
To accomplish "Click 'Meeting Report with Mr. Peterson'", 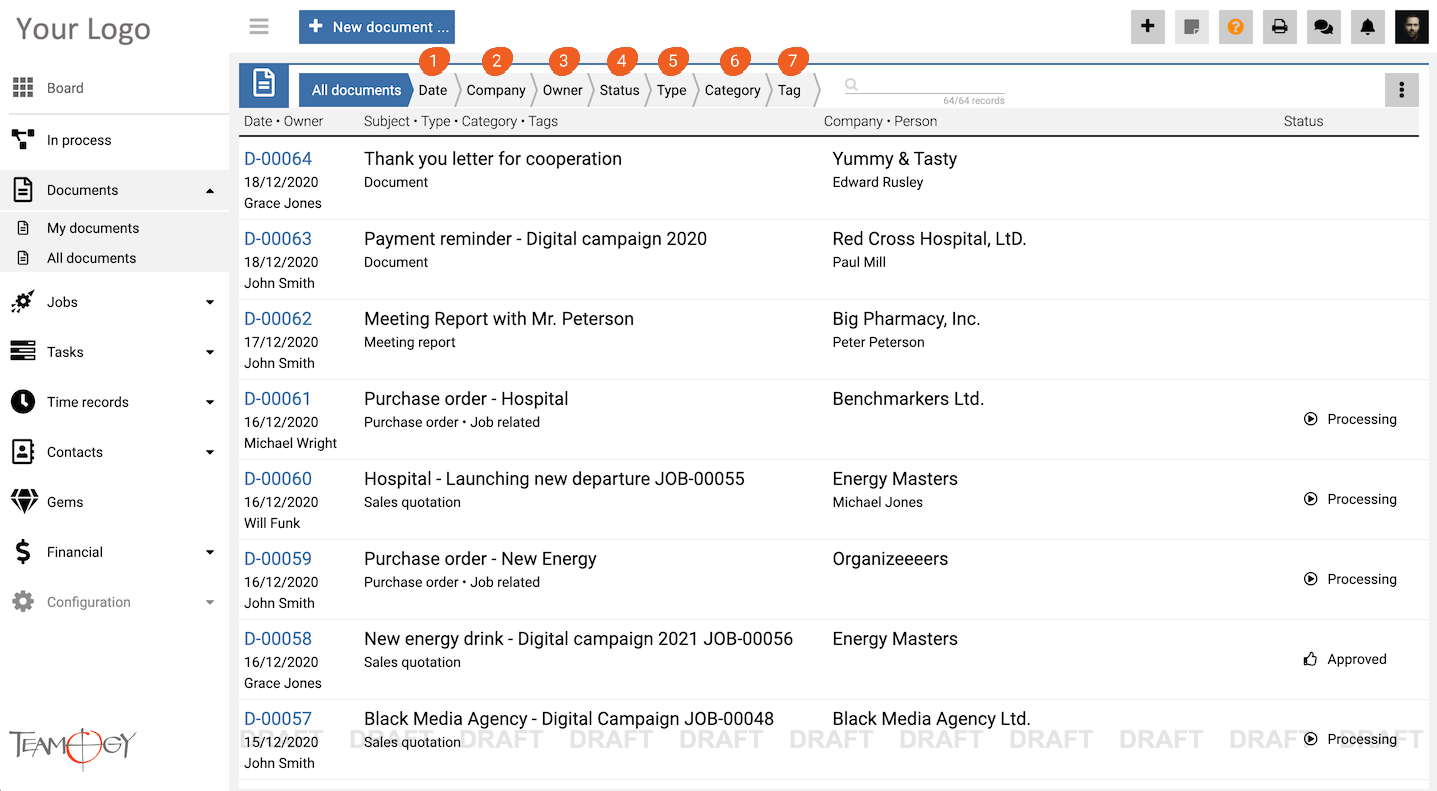I will click(499, 319).
